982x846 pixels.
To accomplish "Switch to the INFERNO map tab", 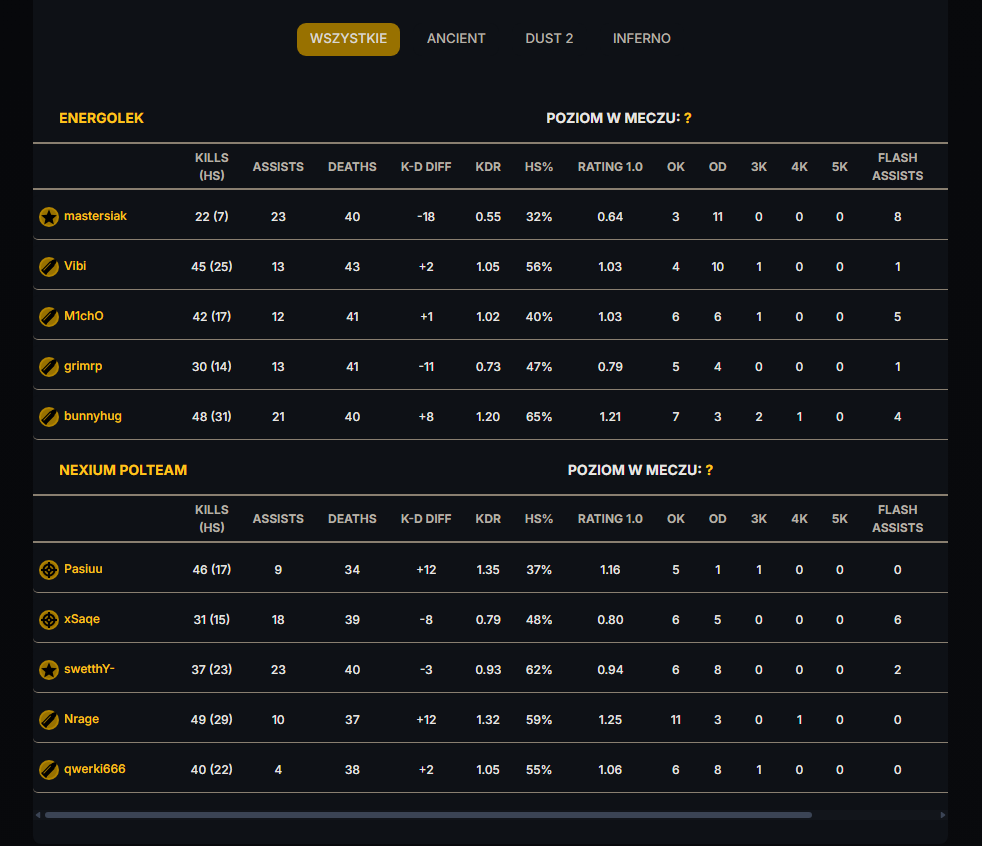I will pos(641,39).
